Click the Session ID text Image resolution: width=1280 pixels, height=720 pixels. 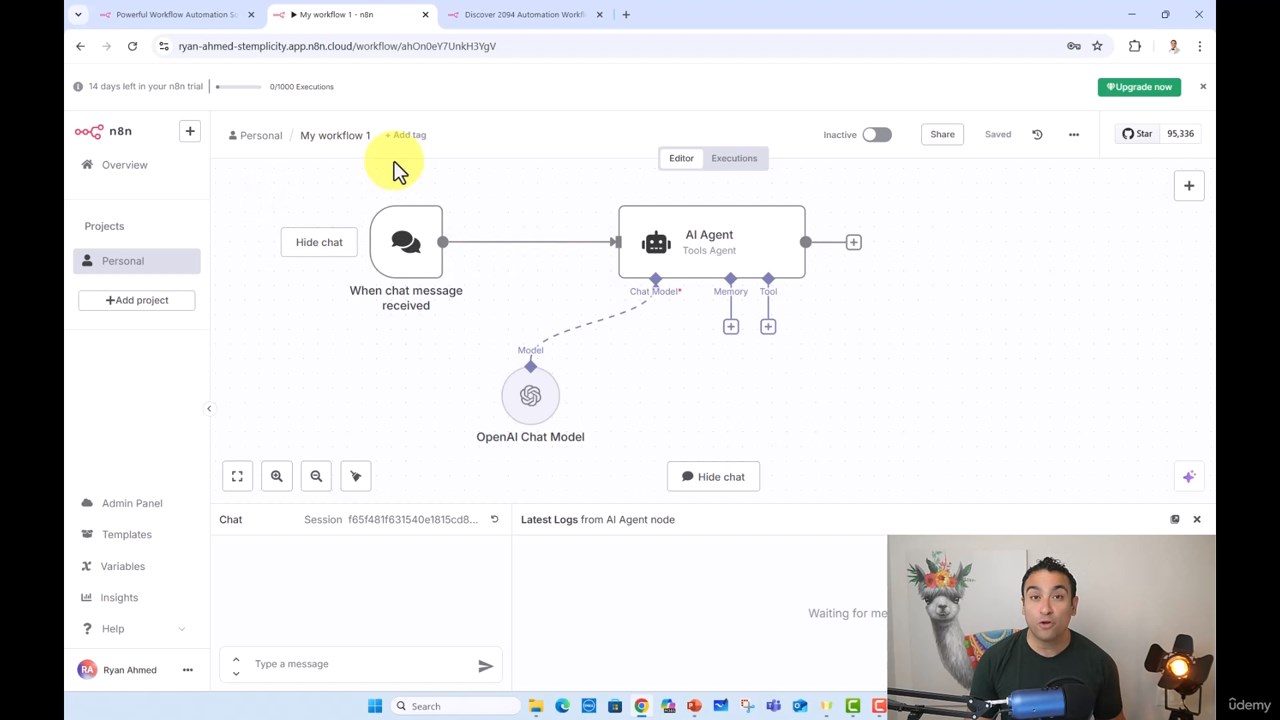[x=413, y=520]
